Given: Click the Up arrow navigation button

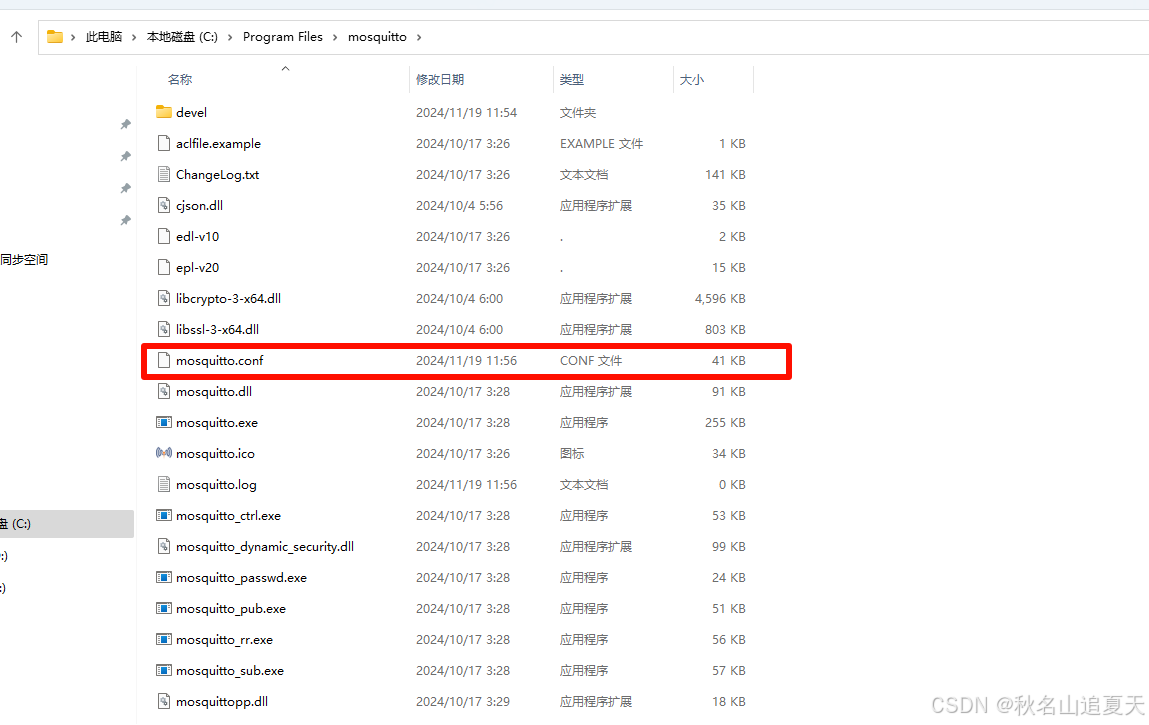Looking at the screenshot, I should tap(17, 37).
